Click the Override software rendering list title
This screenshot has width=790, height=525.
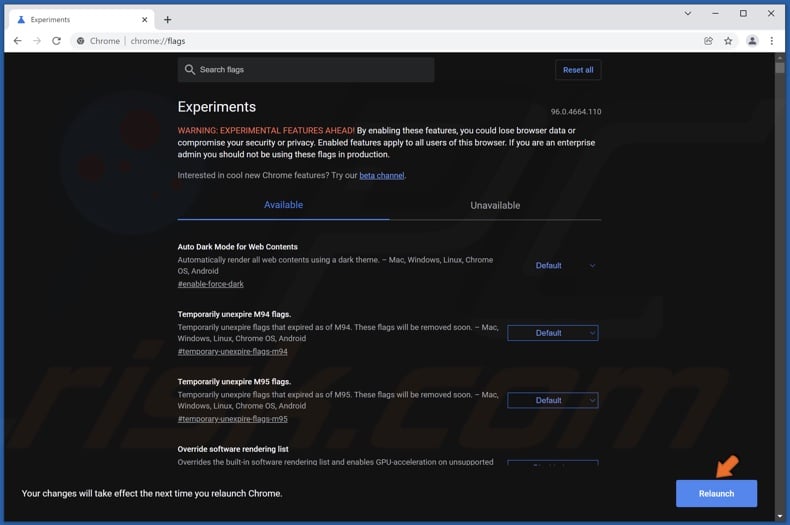pyautogui.click(x=233, y=449)
